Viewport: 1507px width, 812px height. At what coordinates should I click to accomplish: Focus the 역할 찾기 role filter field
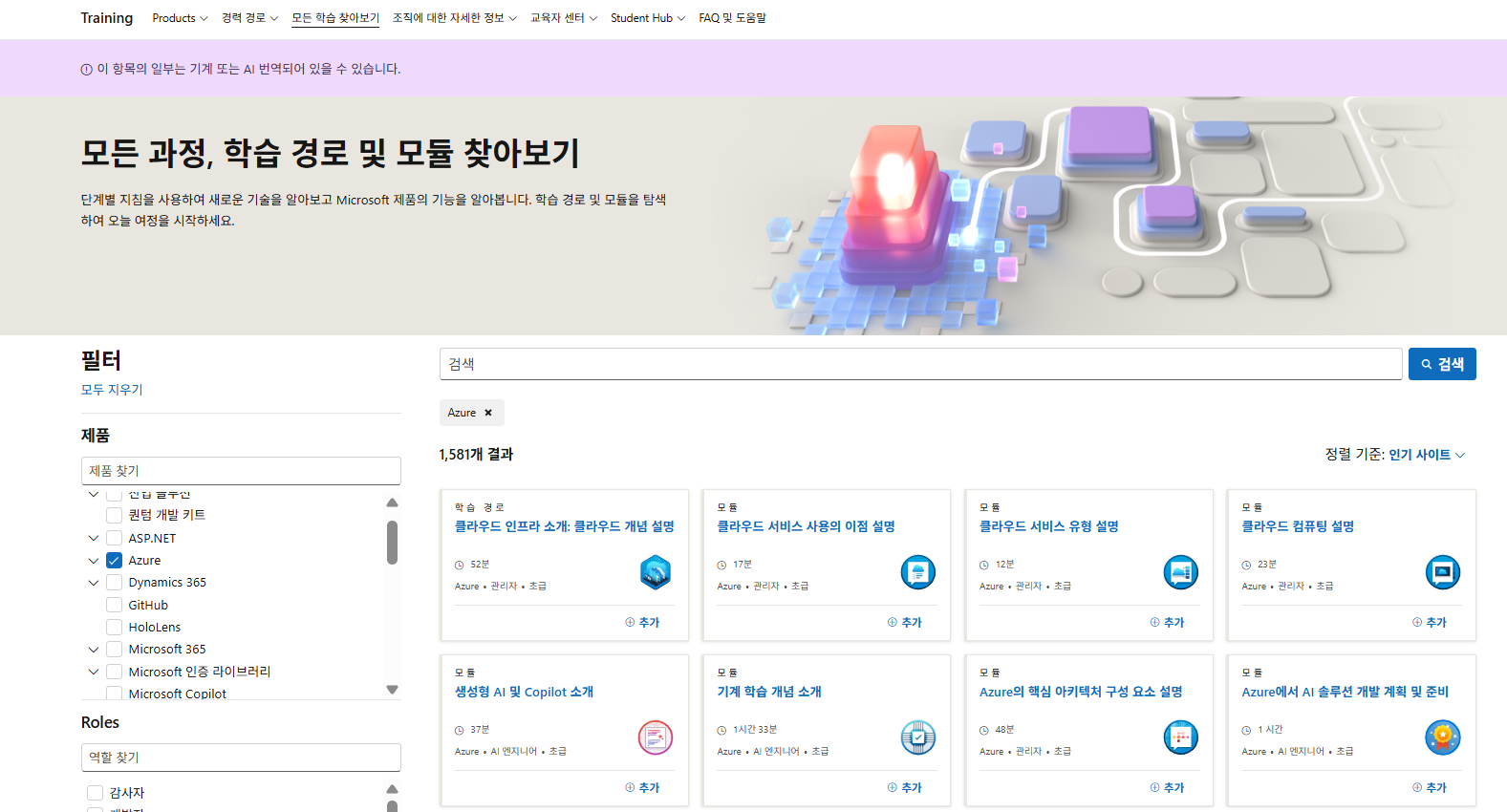[241, 758]
